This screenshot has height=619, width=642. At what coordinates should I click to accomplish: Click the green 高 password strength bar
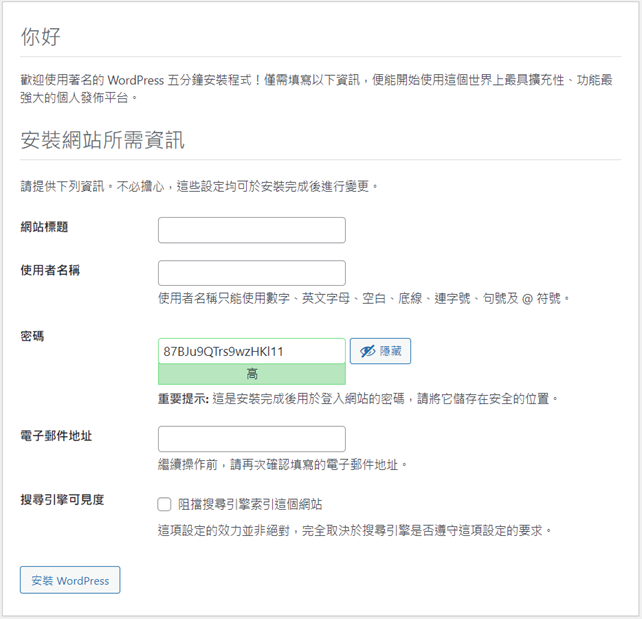251,374
